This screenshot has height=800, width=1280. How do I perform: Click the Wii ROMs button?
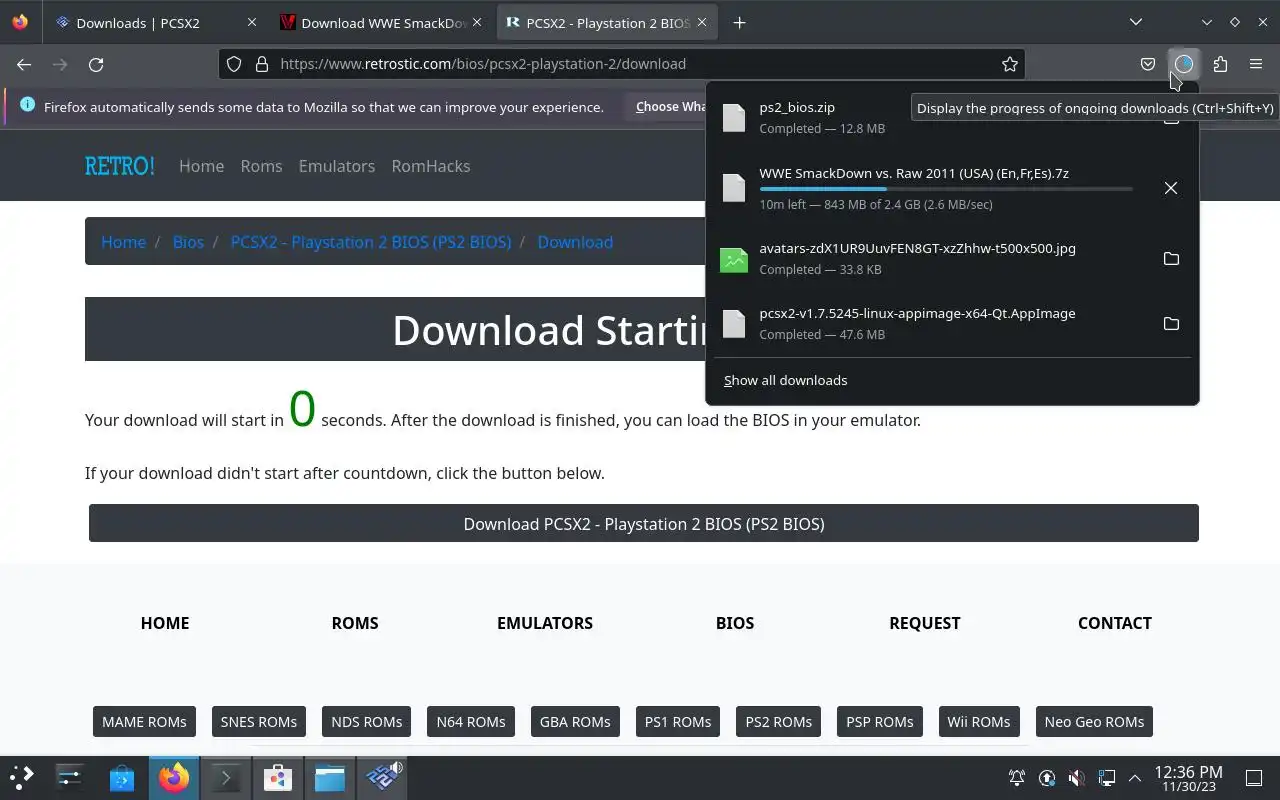point(979,722)
